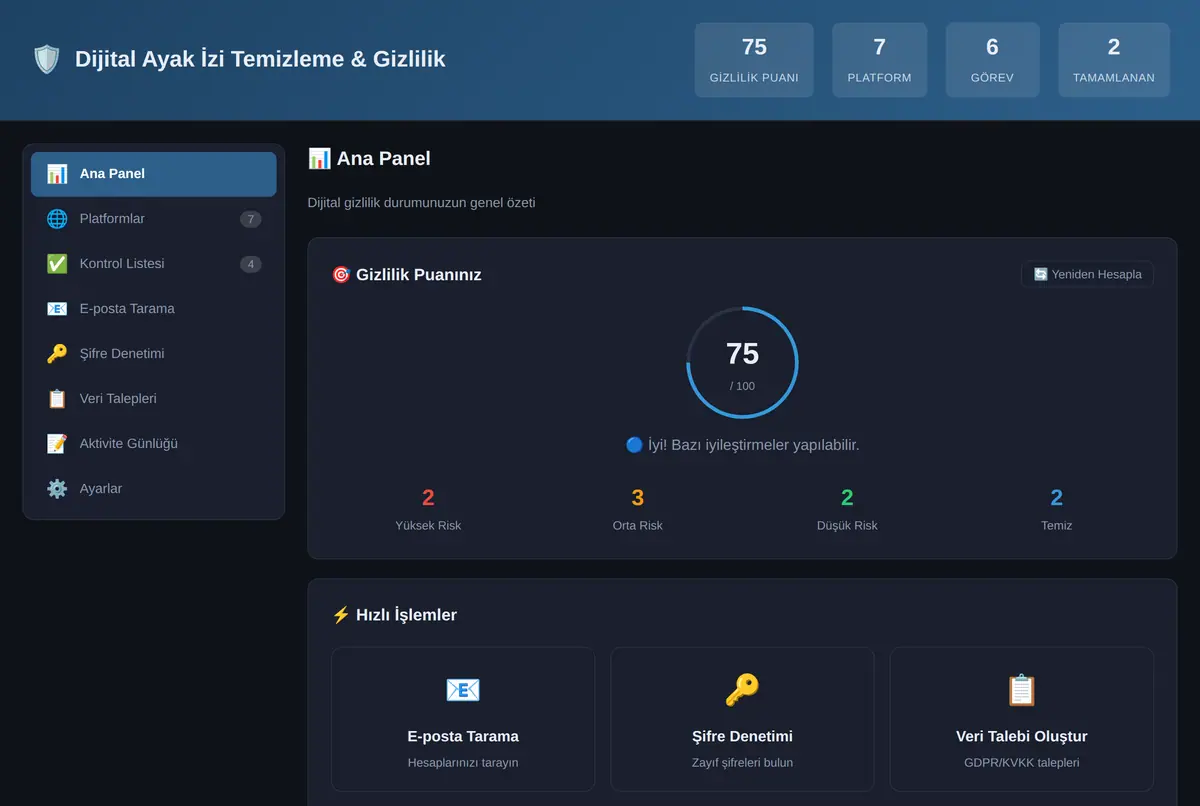This screenshot has height=806, width=1200.
Task: Click the shield logo icon in header
Action: tap(47, 59)
